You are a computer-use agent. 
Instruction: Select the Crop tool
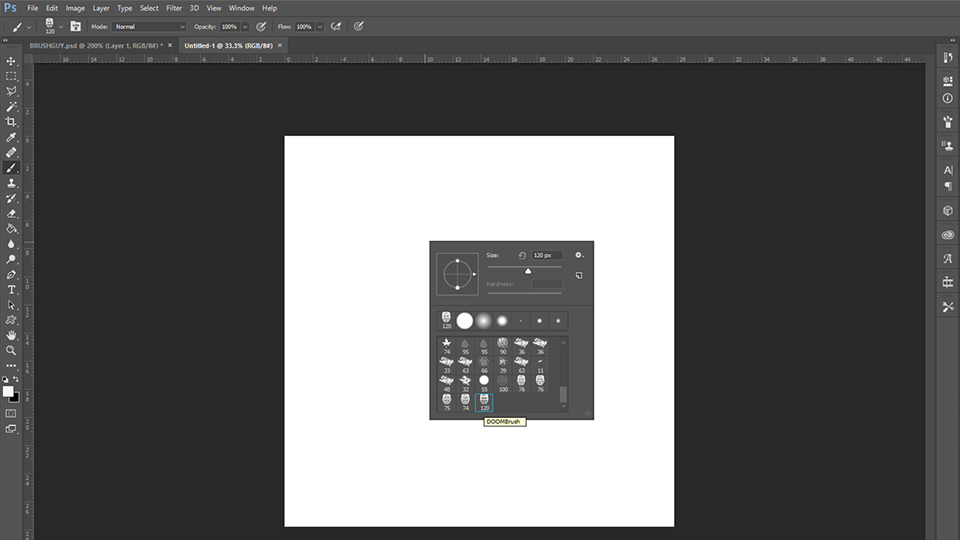coord(11,122)
